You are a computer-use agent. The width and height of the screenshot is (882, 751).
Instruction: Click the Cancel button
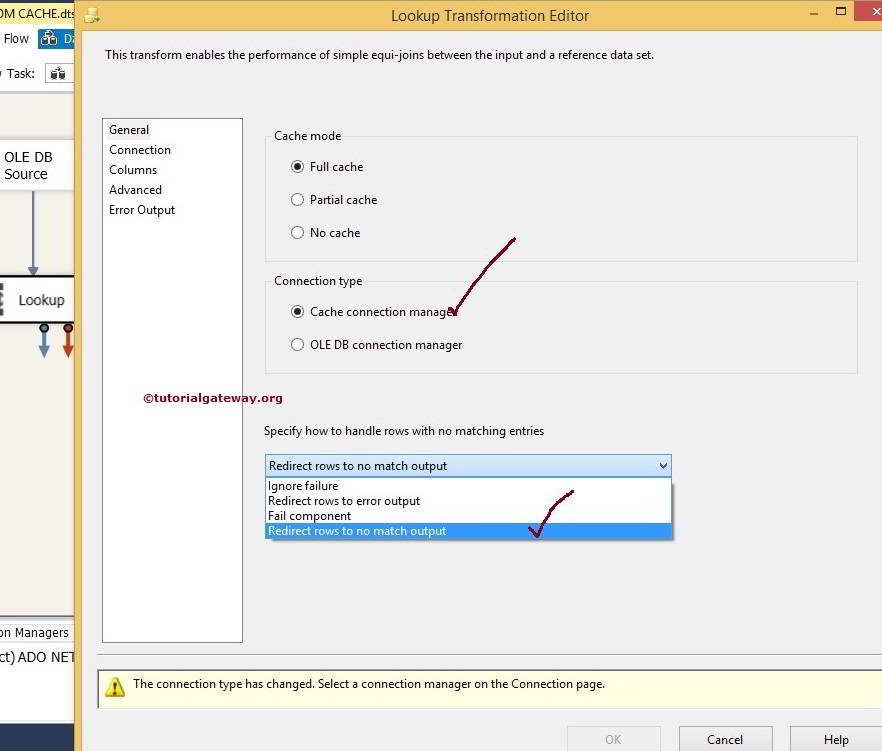tap(725, 739)
